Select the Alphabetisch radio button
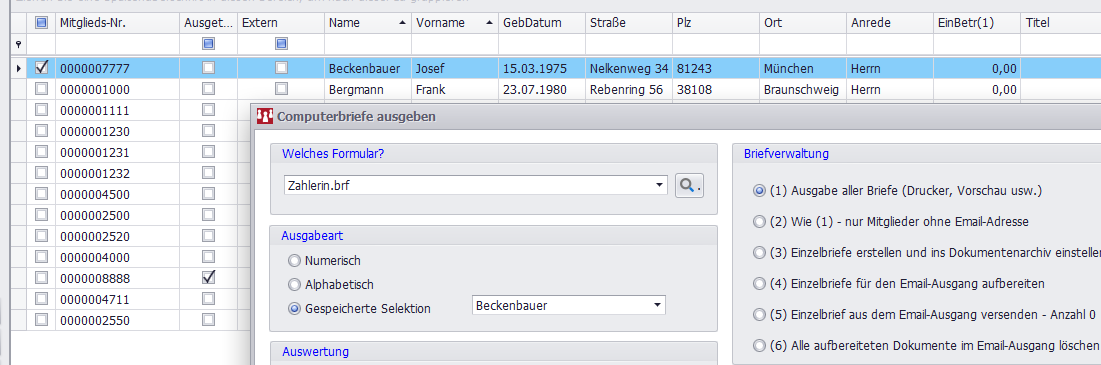The image size is (1101, 365). pyautogui.click(x=294, y=285)
